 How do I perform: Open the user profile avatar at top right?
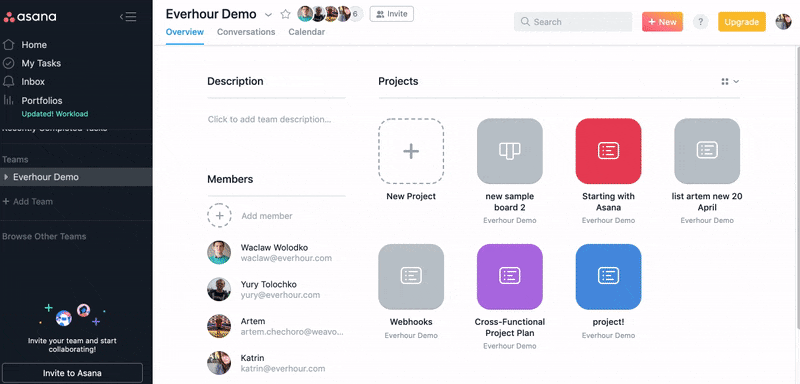coord(783,22)
